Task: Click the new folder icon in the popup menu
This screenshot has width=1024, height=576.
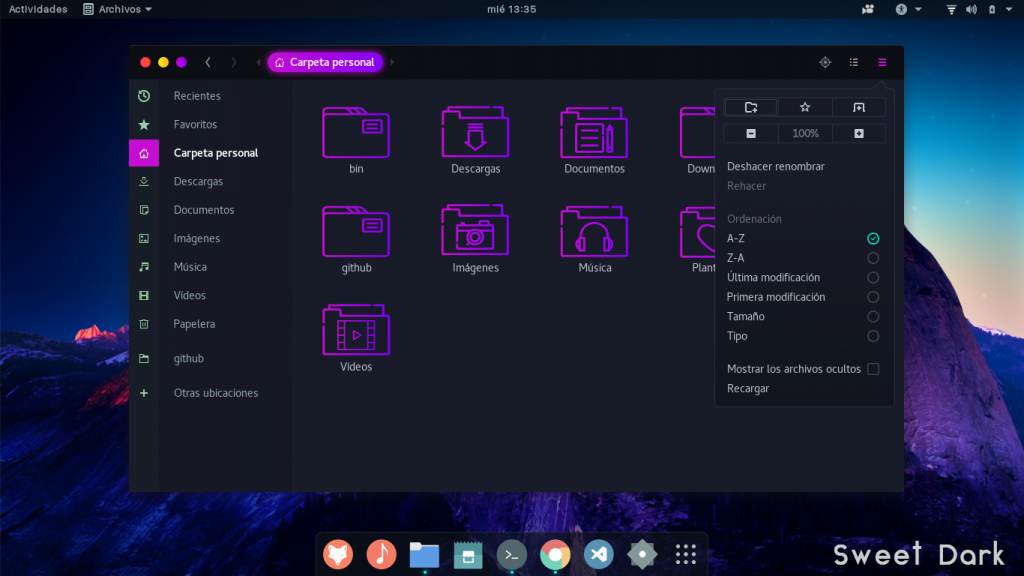Action: pyautogui.click(x=751, y=107)
